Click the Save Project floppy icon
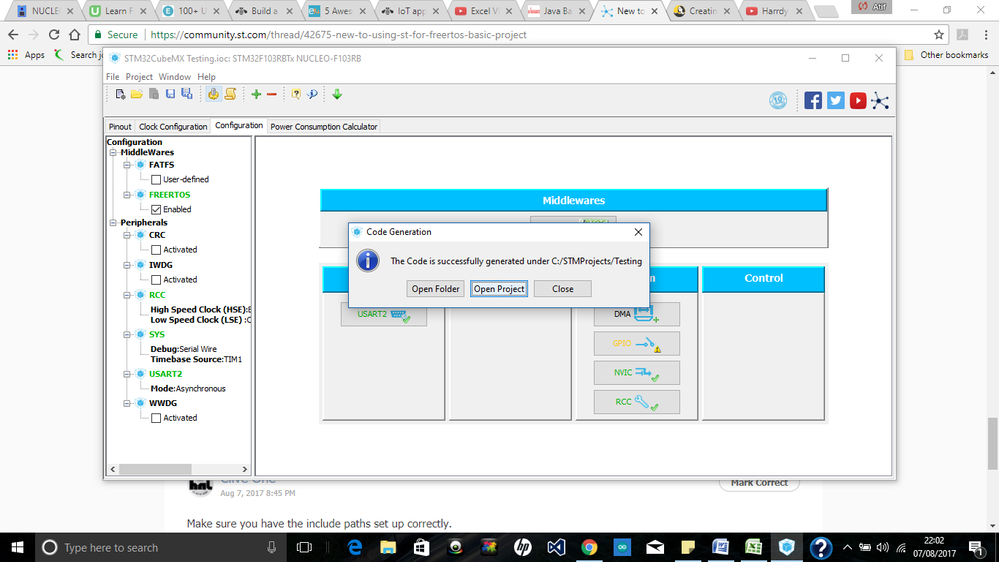The width and height of the screenshot is (999, 562). coord(170,94)
